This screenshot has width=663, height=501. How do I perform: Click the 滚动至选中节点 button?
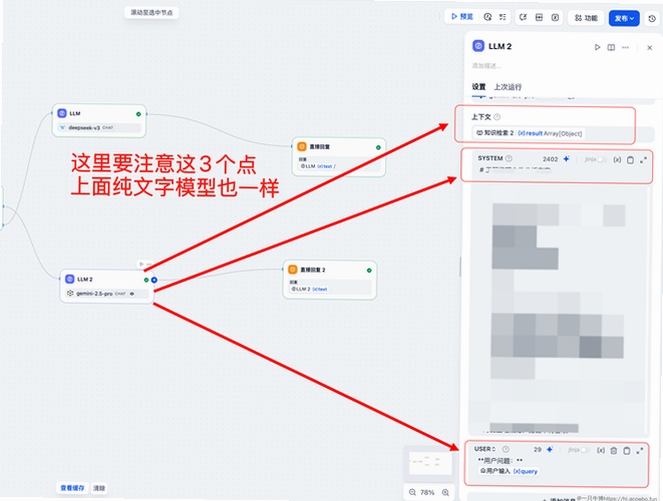tap(151, 12)
